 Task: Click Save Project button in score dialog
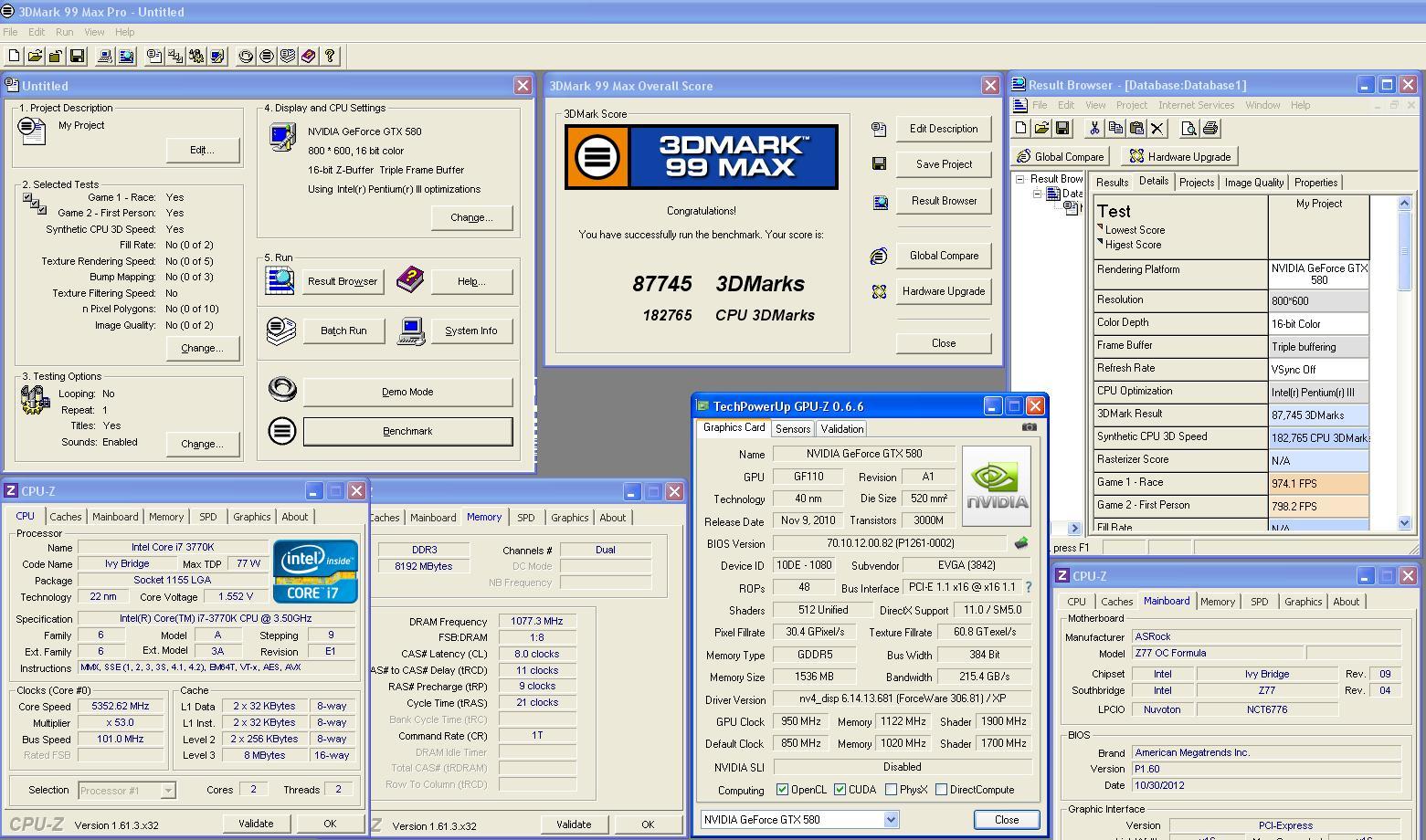(944, 164)
